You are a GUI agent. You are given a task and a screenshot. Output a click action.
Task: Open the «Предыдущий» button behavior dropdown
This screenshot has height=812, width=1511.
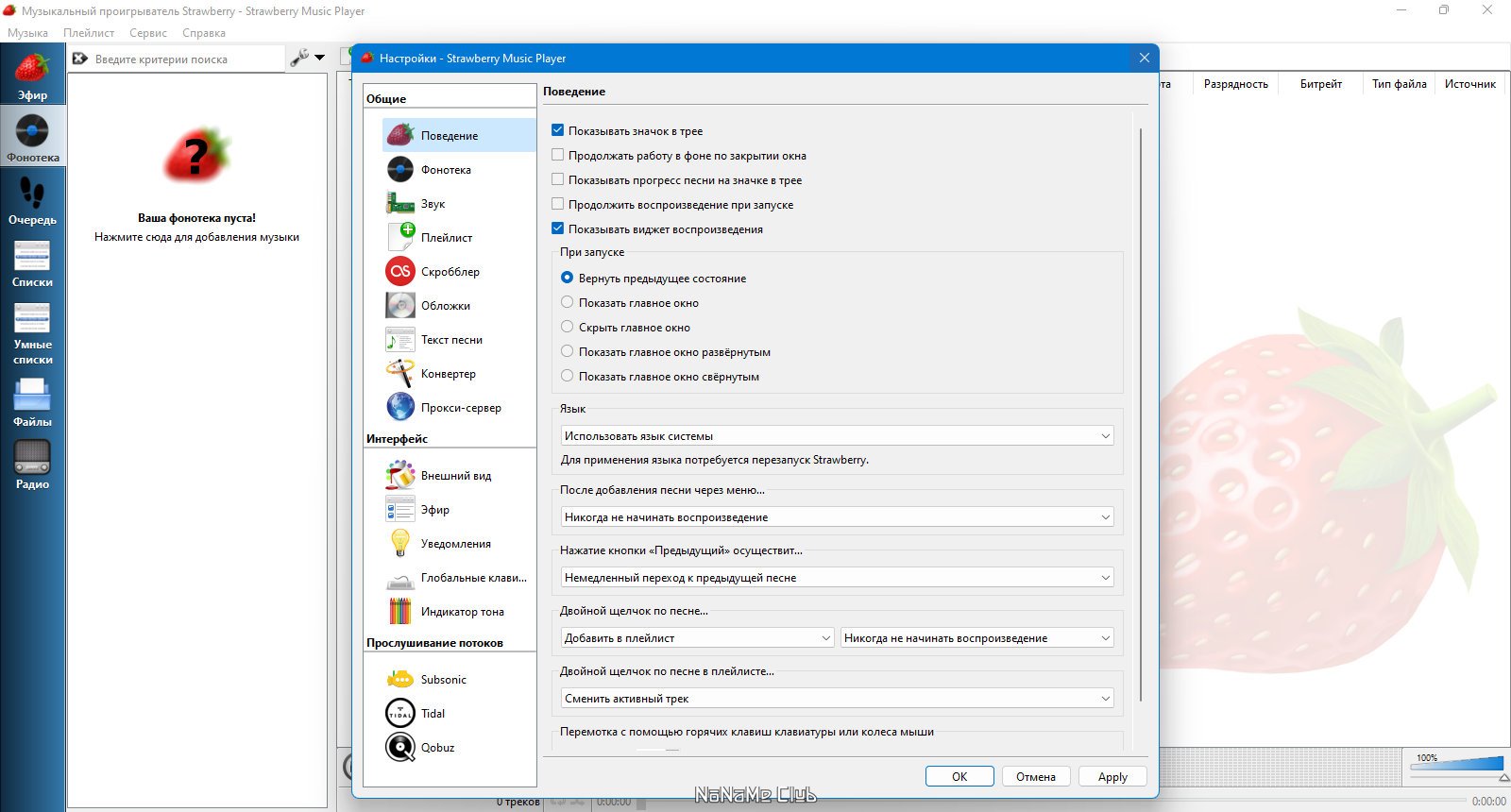(837, 578)
